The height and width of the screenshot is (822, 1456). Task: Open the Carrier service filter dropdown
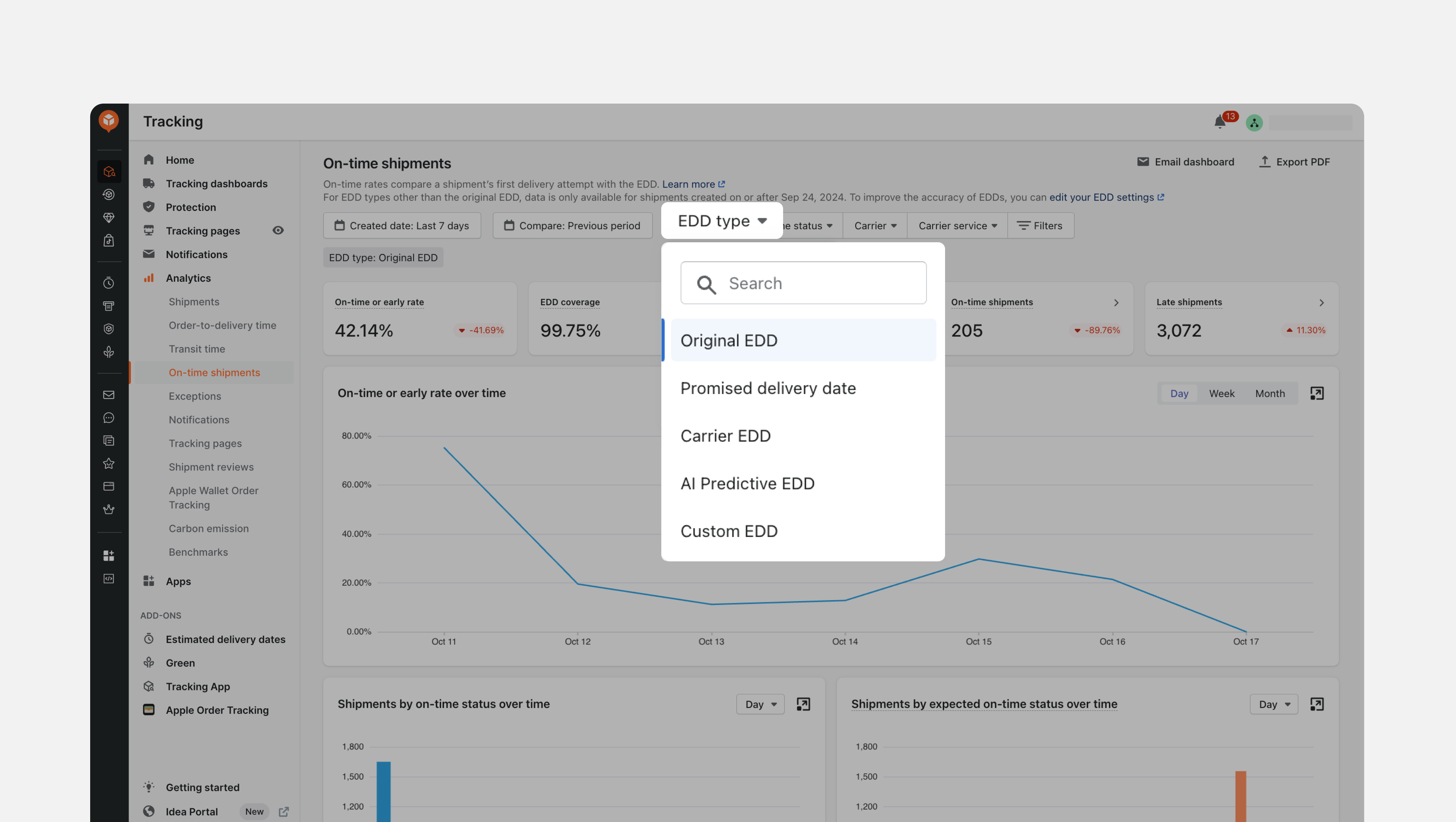pos(957,226)
